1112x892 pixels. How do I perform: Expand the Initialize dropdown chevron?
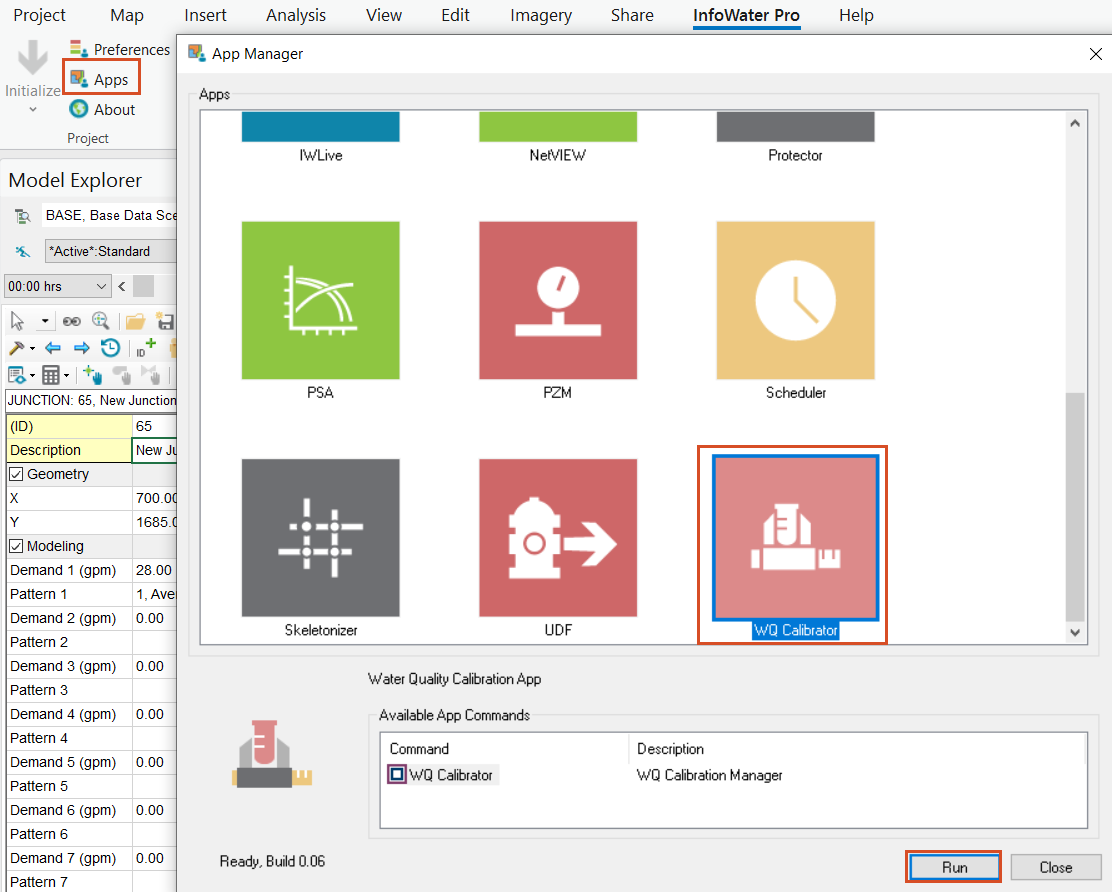[x=33, y=110]
